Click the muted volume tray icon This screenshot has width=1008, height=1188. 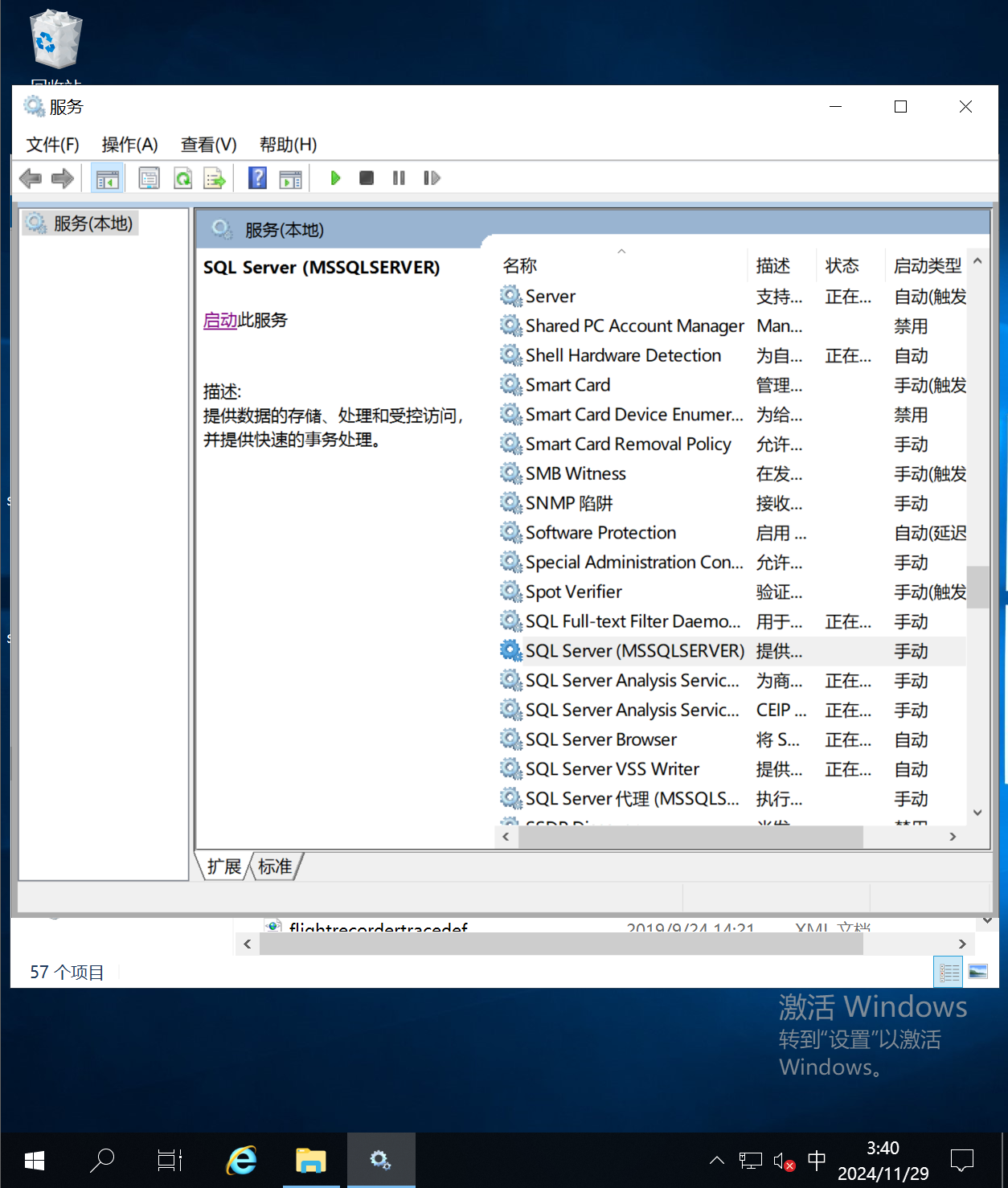784,1161
